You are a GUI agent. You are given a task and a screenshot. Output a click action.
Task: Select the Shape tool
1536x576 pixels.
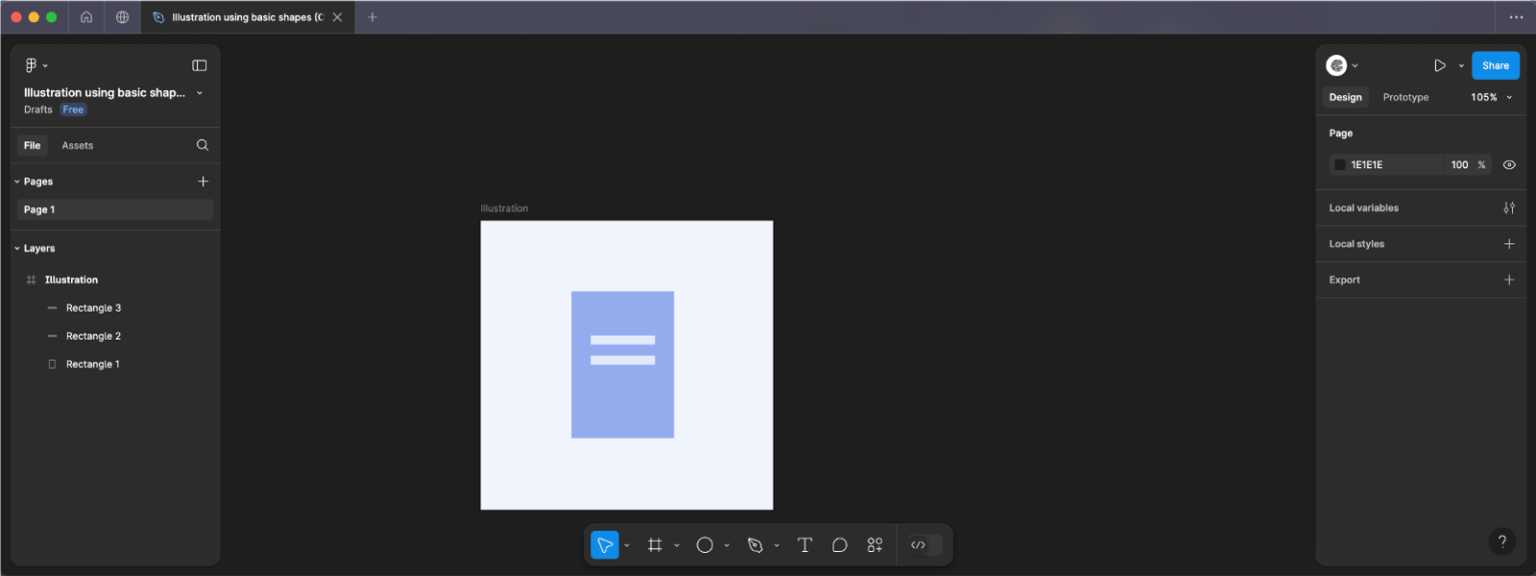click(x=705, y=545)
